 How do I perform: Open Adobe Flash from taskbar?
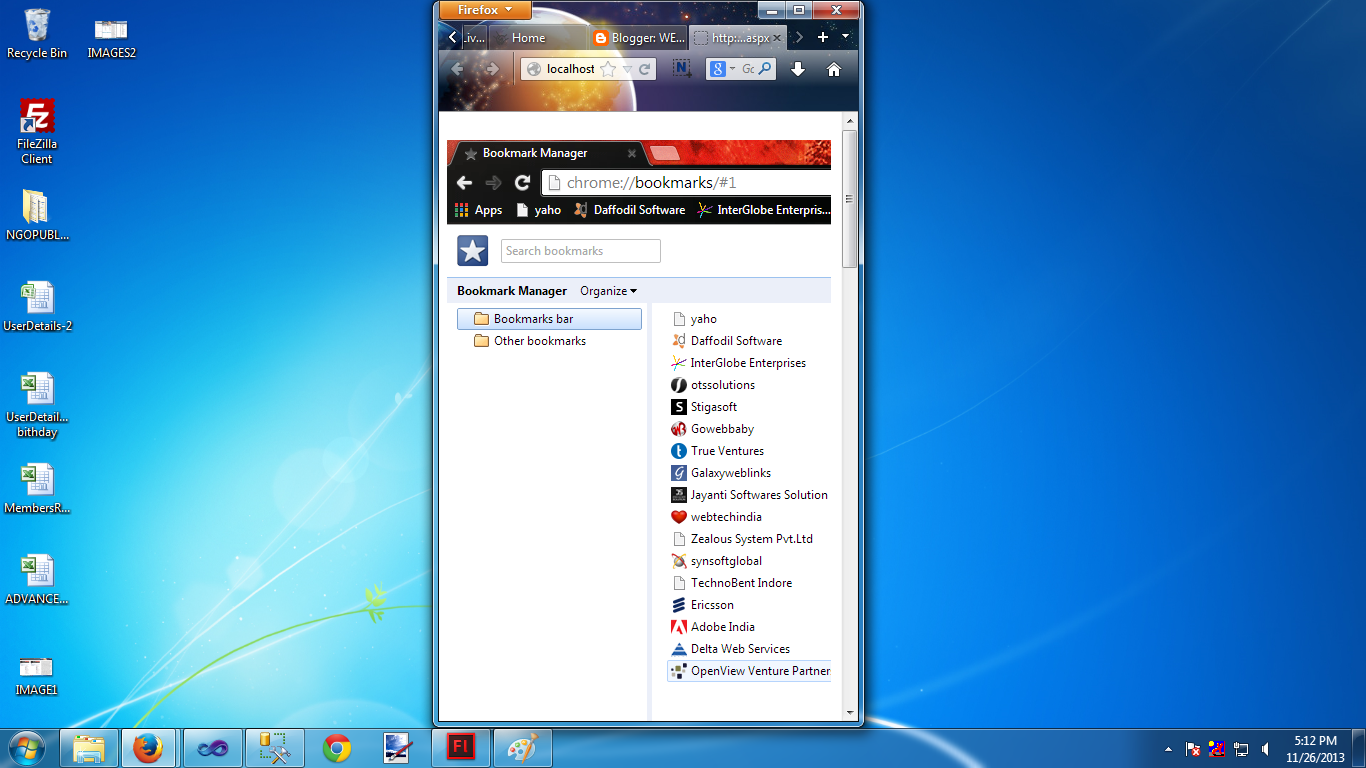pyautogui.click(x=459, y=748)
